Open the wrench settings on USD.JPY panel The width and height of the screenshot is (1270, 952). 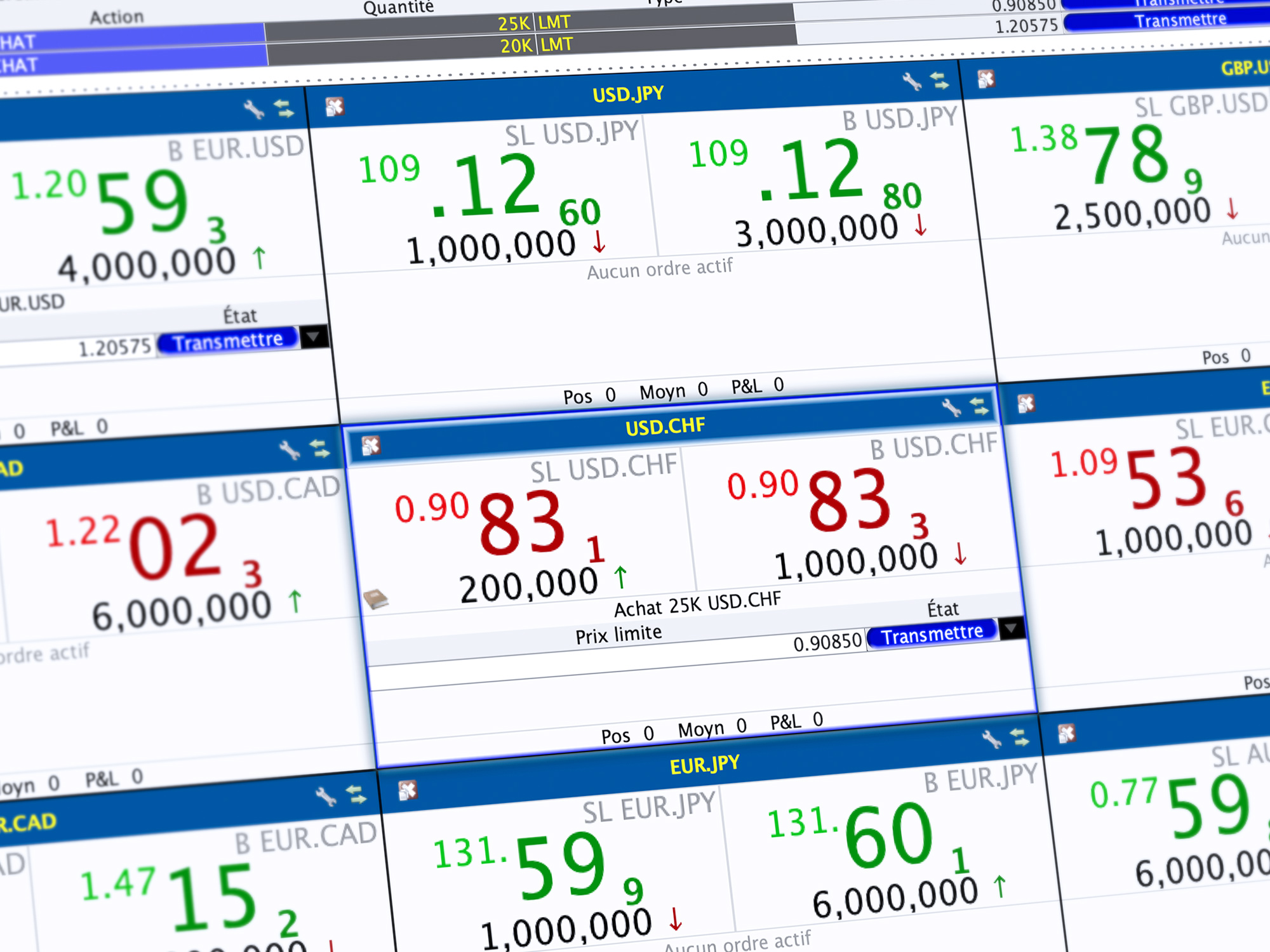(x=912, y=81)
